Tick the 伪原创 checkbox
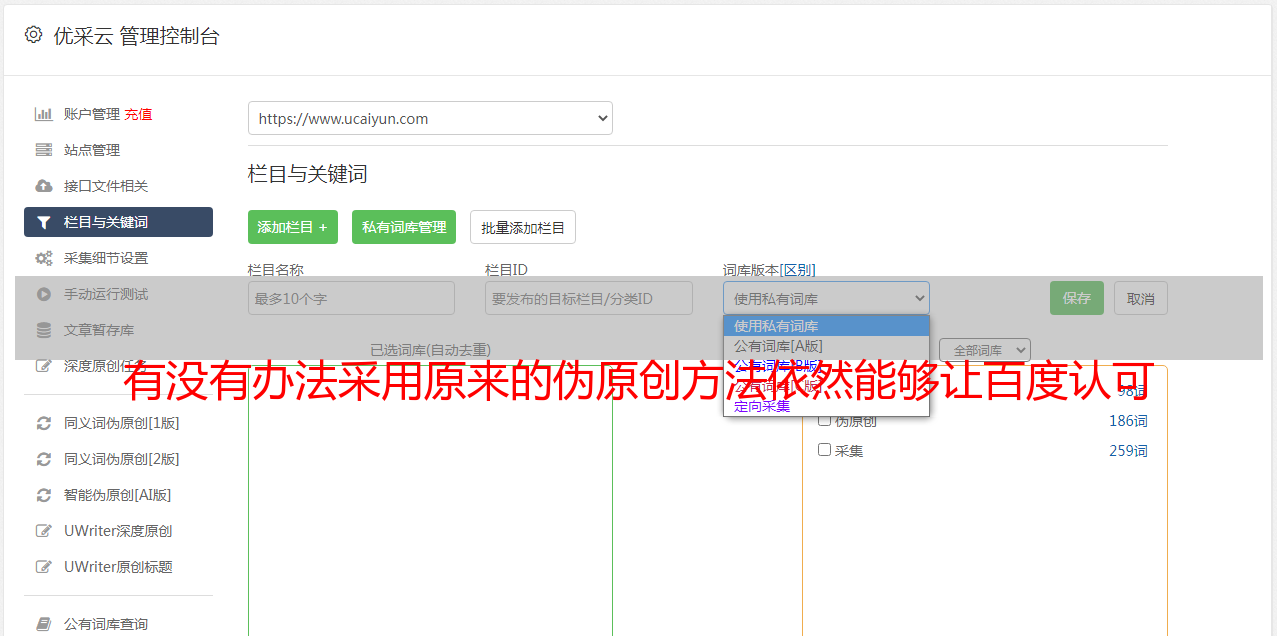 click(x=825, y=421)
